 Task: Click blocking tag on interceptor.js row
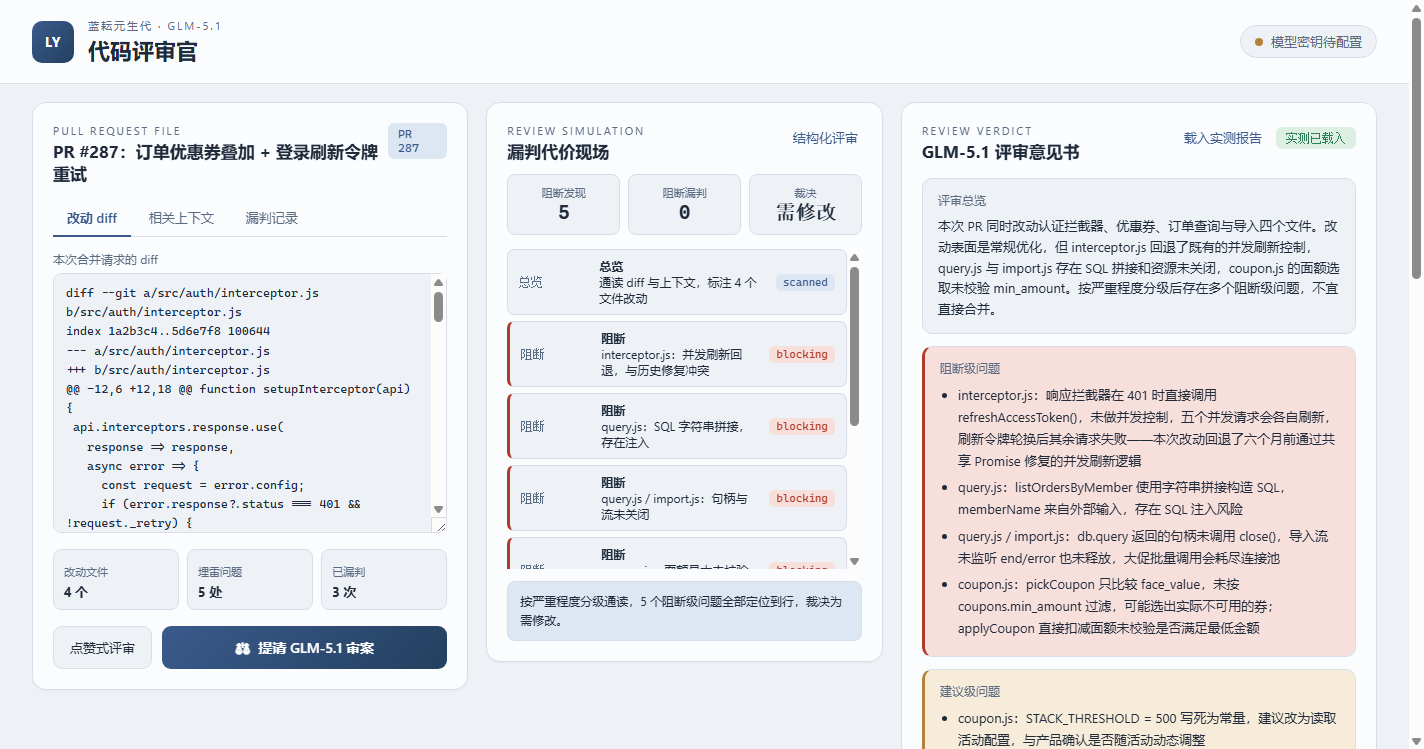tap(802, 354)
